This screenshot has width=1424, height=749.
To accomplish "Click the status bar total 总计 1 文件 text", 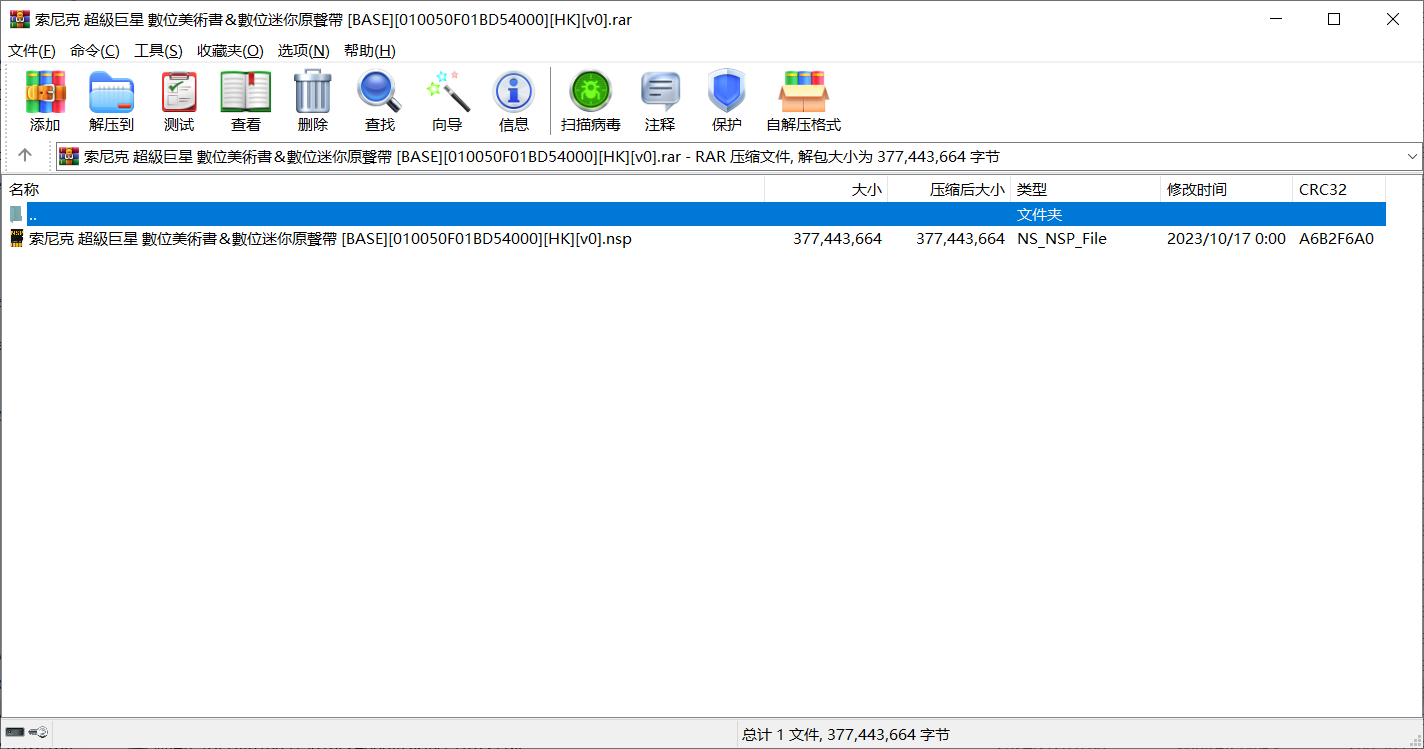I will (846, 735).
